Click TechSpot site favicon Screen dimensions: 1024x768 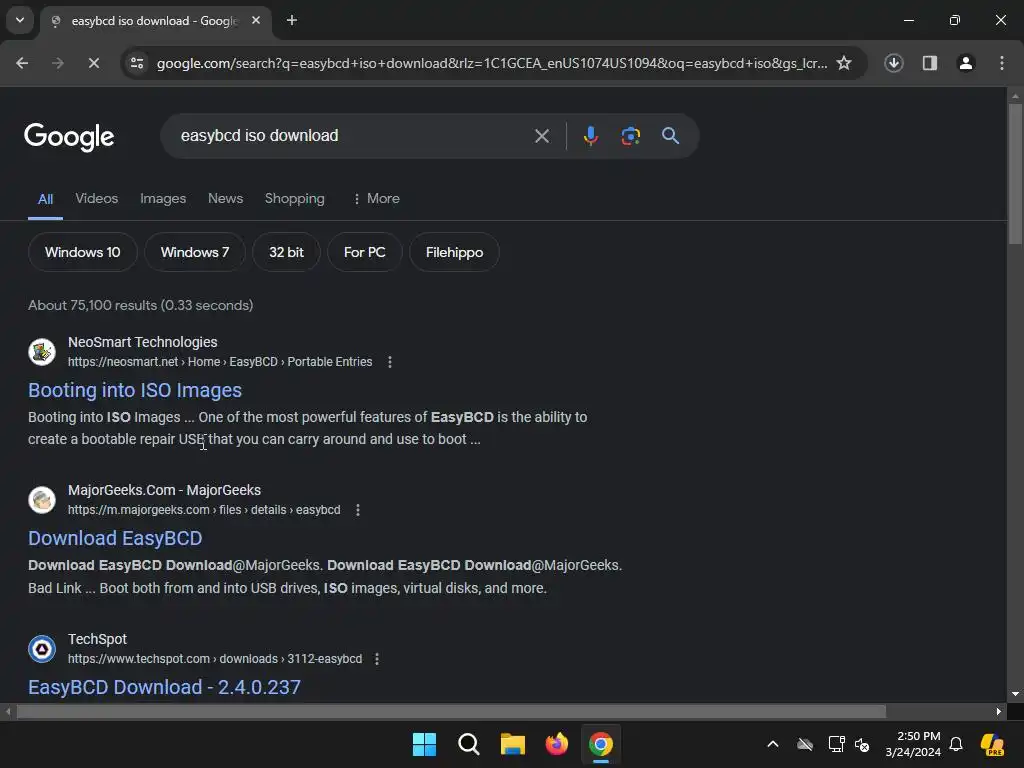[x=42, y=649]
